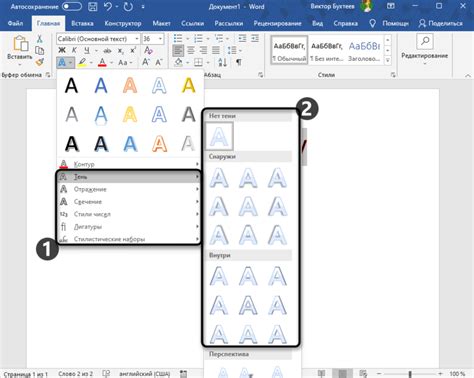Collapse the ribbon with the chevron

point(467,76)
